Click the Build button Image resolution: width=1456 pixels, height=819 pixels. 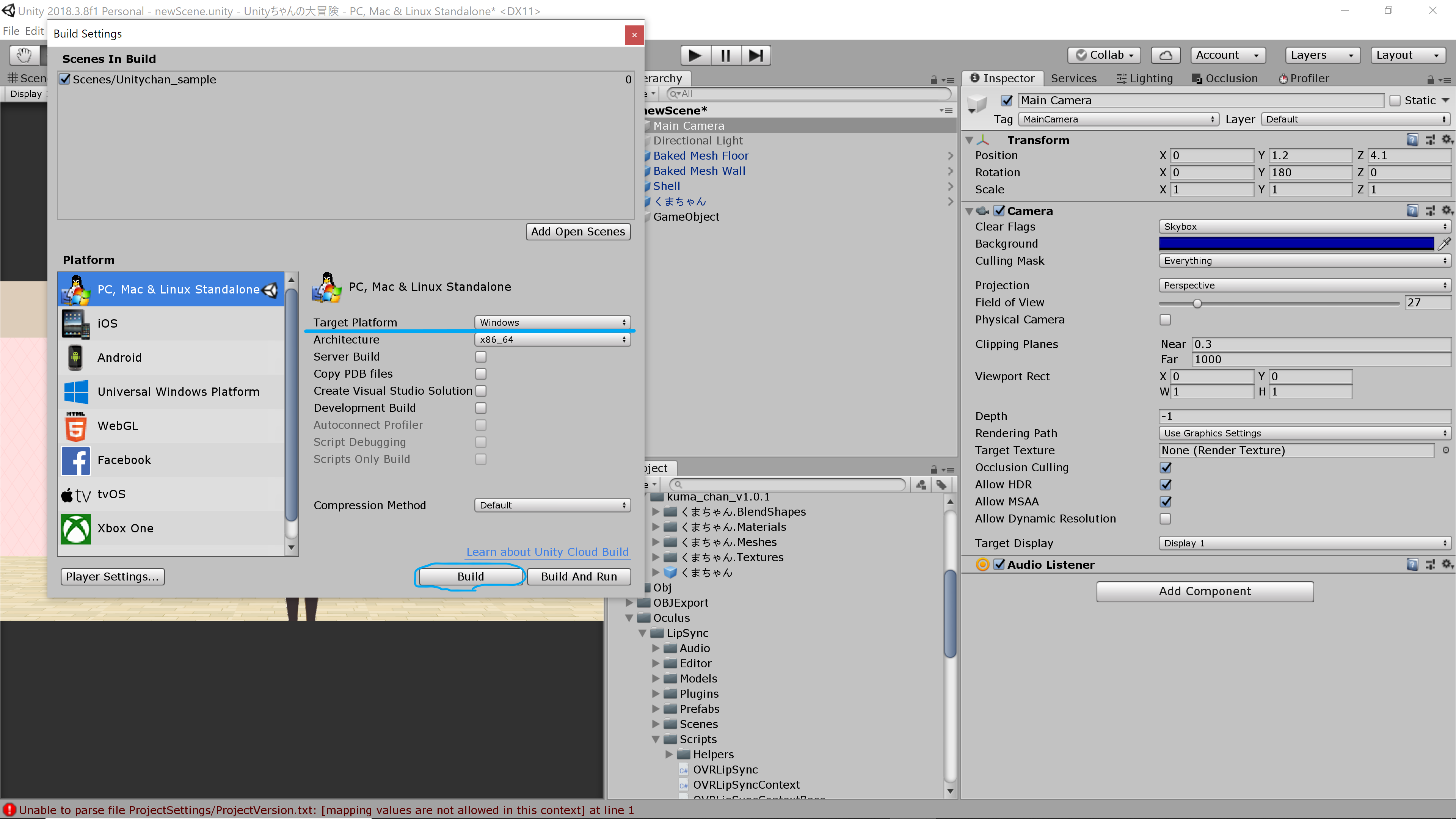click(470, 576)
